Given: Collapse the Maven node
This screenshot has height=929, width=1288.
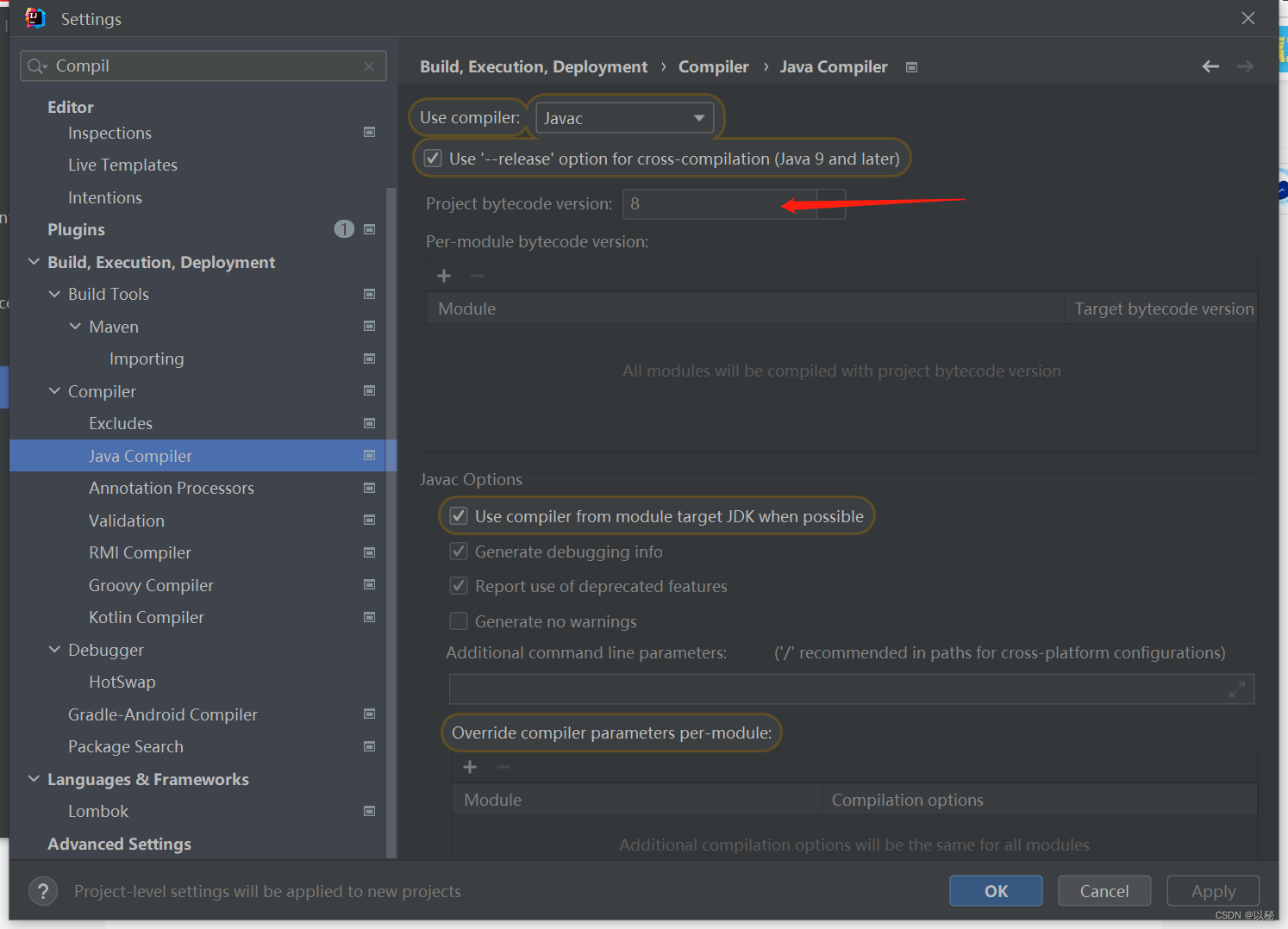Looking at the screenshot, I should pos(75,326).
